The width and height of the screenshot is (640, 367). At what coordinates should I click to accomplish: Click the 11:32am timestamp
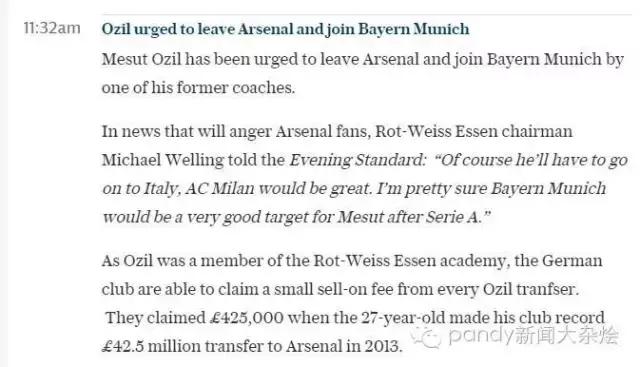click(x=52, y=29)
